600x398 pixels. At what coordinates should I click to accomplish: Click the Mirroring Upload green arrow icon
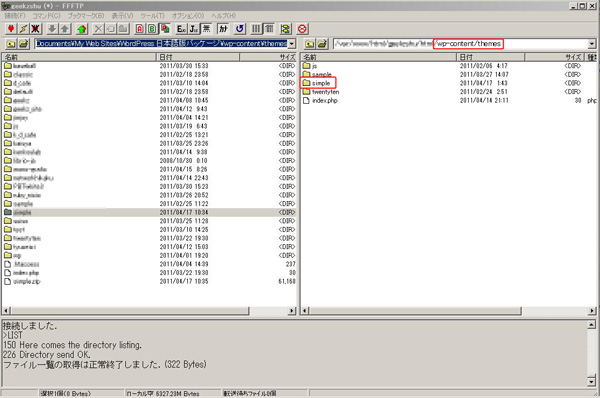click(82, 29)
